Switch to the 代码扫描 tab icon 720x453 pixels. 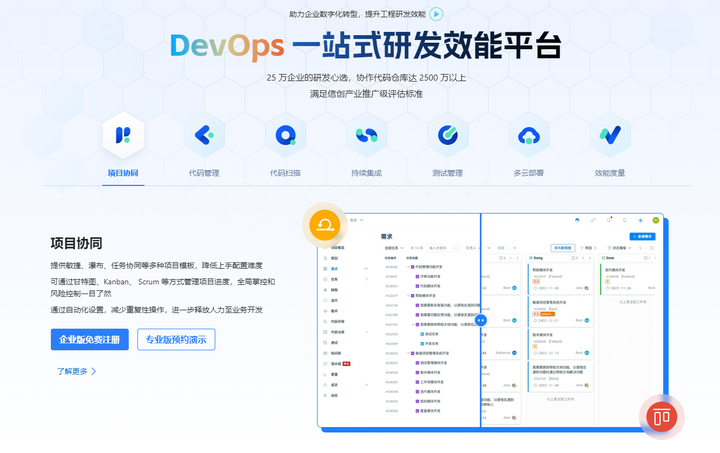pyautogui.click(x=285, y=135)
